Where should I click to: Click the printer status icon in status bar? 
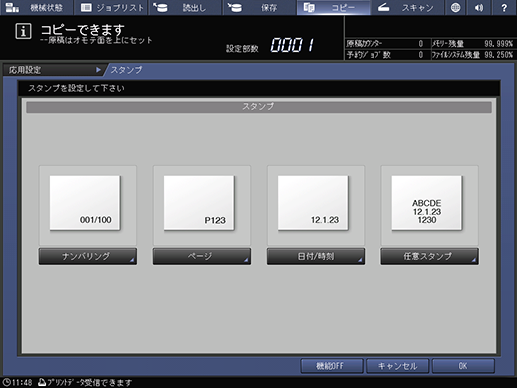[42, 382]
